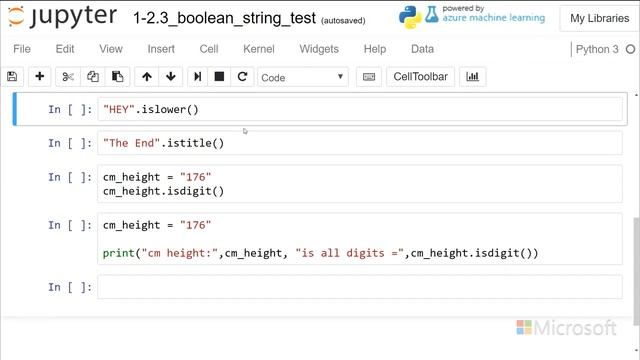The width and height of the screenshot is (640, 360).
Task: Move selected cell up arrow
Action: (147, 76)
